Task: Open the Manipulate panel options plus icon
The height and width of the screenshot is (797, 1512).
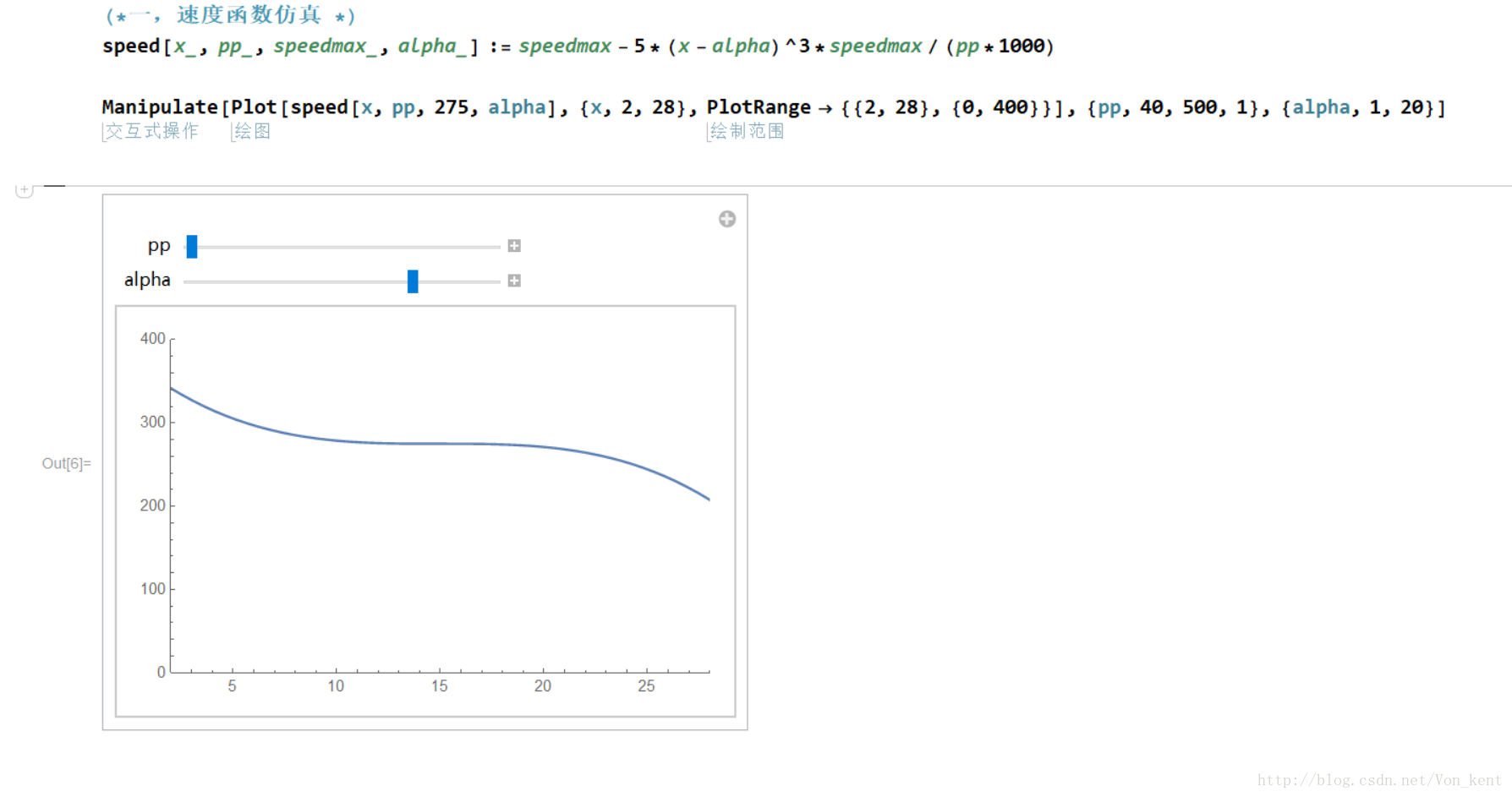Action: tap(727, 219)
